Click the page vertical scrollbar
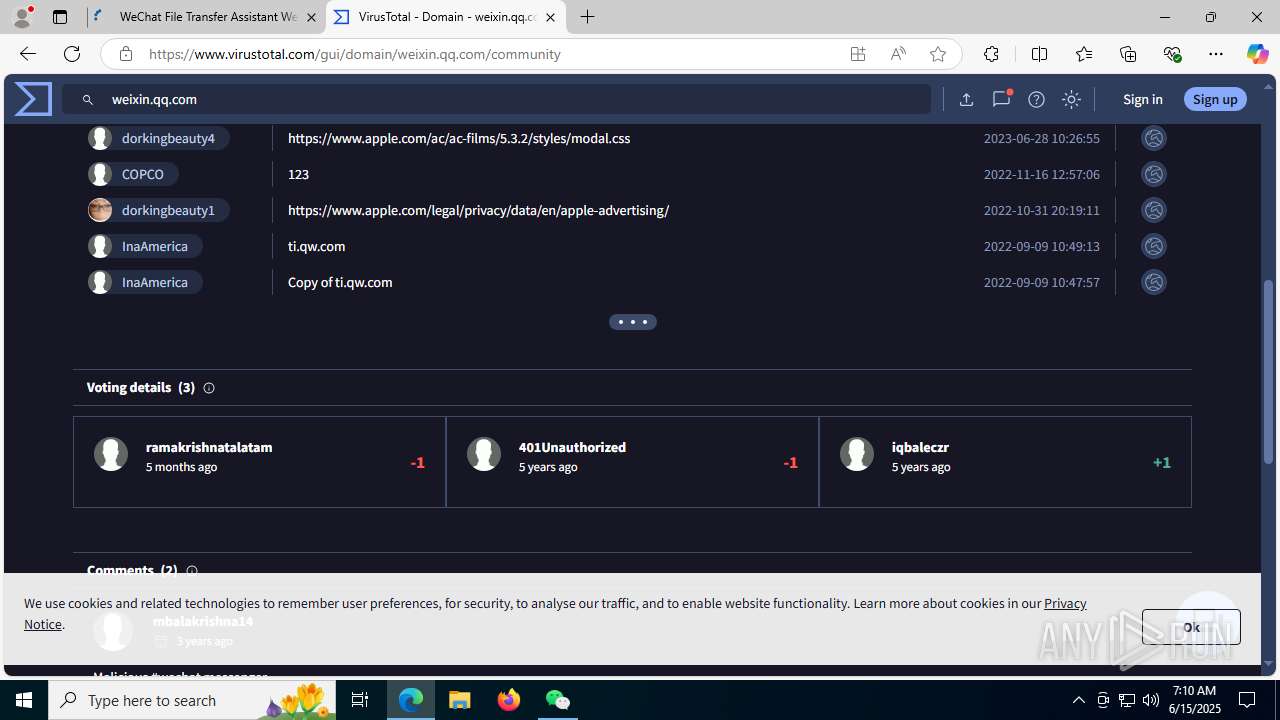The width and height of the screenshot is (1280, 720). 1270,370
